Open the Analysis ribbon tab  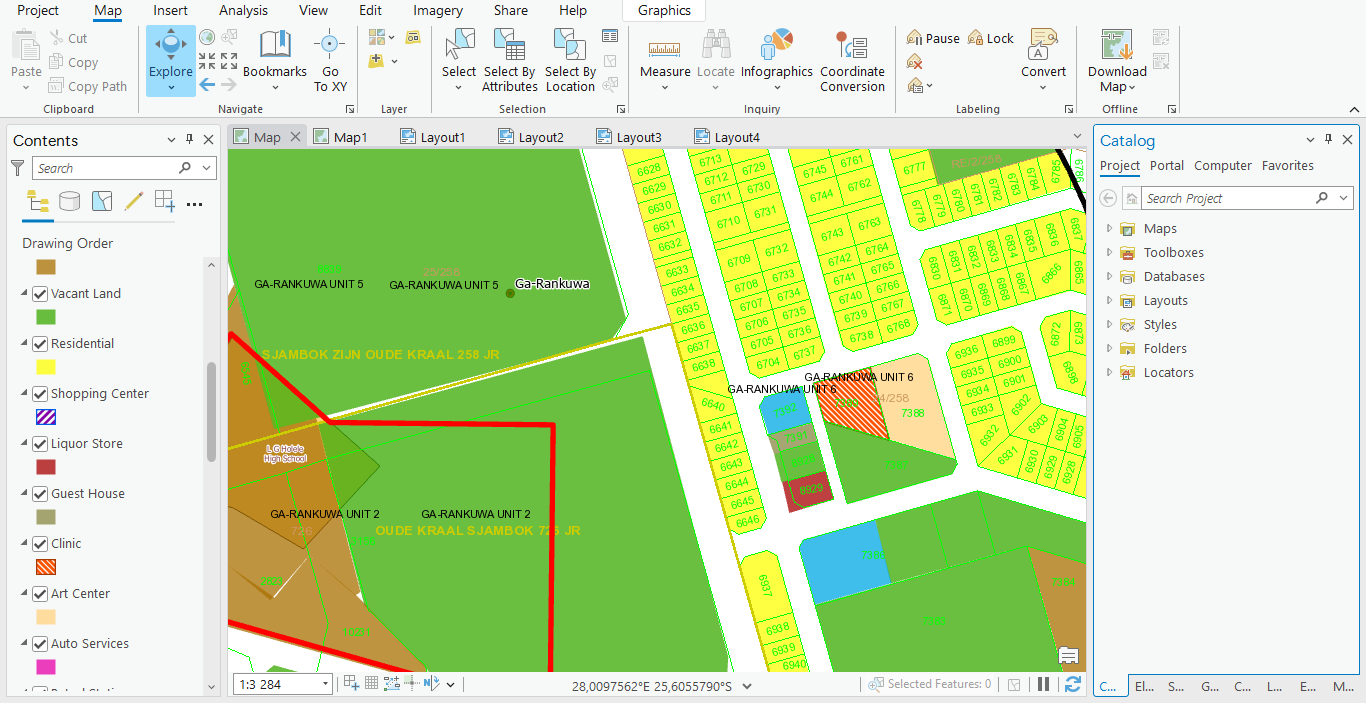coord(243,11)
